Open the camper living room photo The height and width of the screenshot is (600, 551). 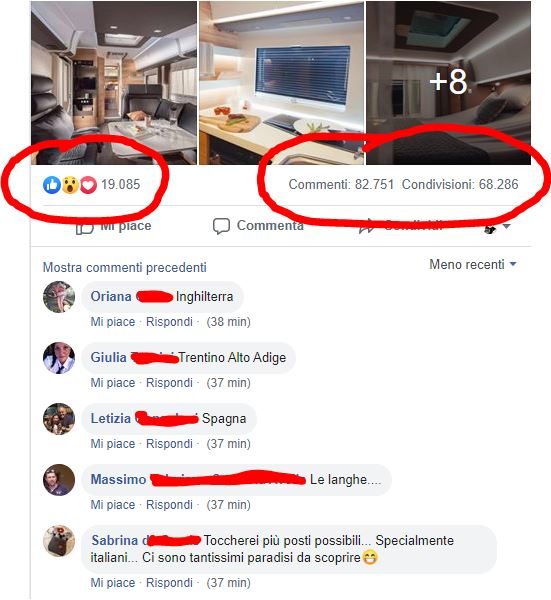114,83
